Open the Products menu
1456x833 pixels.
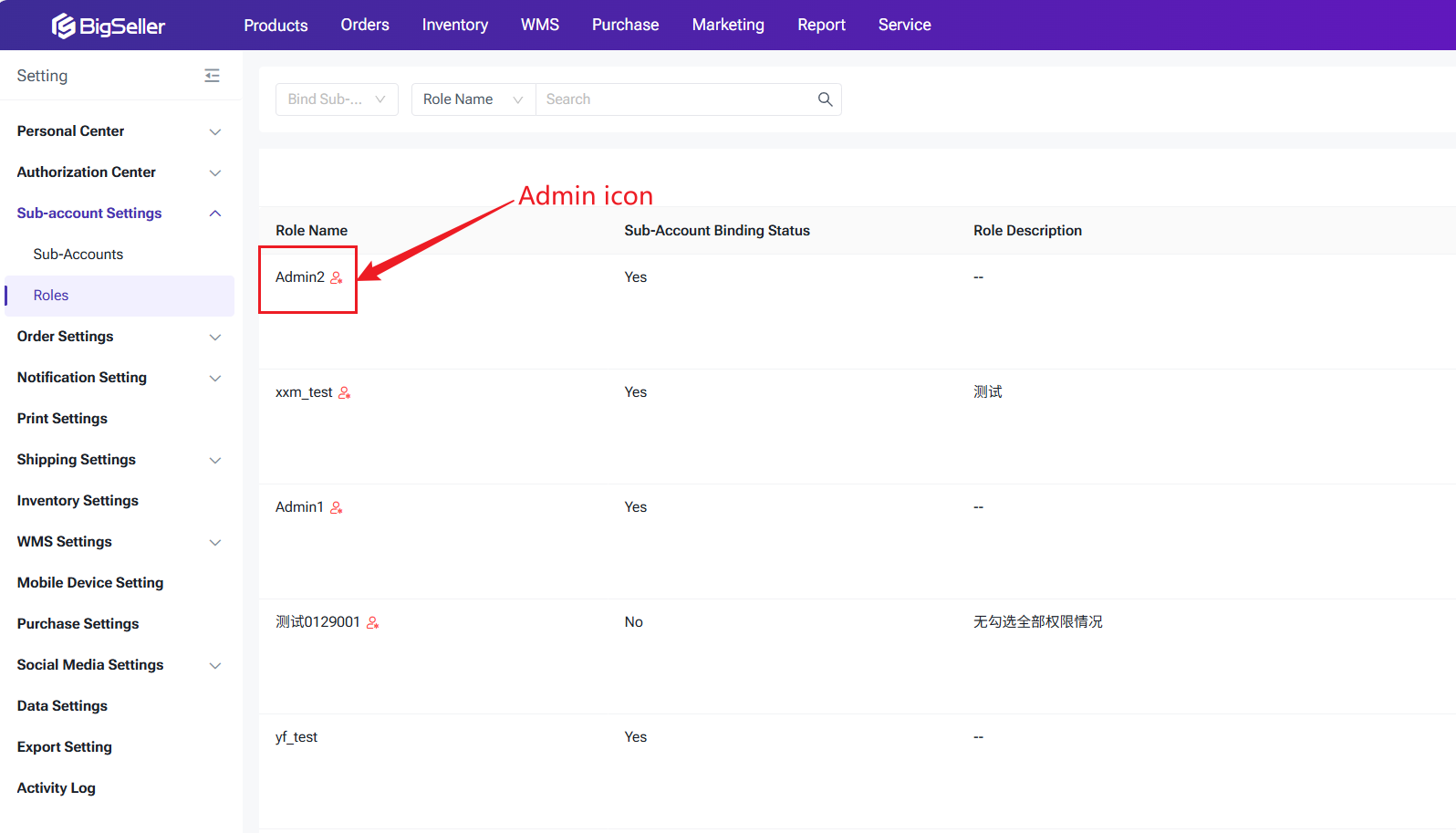coord(276,26)
